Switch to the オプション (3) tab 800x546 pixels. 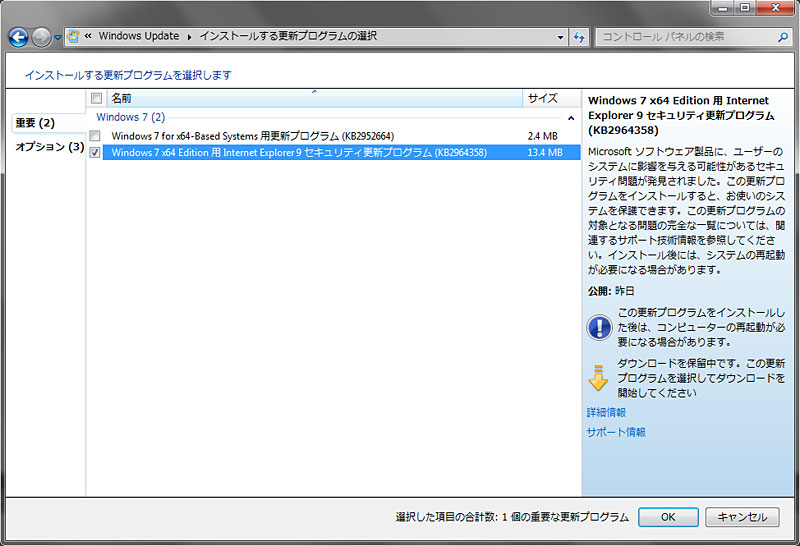point(49,147)
